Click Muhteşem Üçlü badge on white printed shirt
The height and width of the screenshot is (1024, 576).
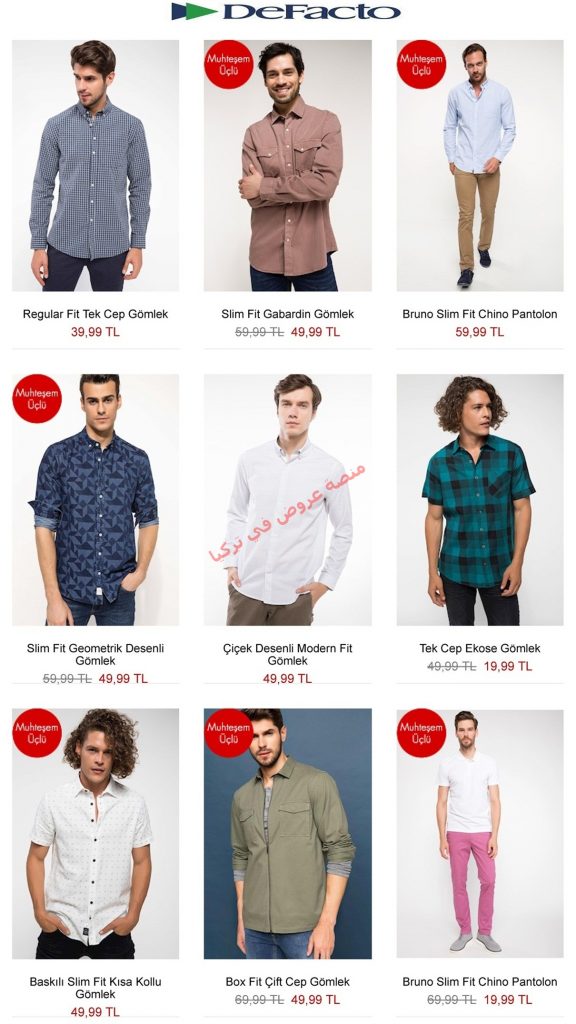(x=37, y=733)
